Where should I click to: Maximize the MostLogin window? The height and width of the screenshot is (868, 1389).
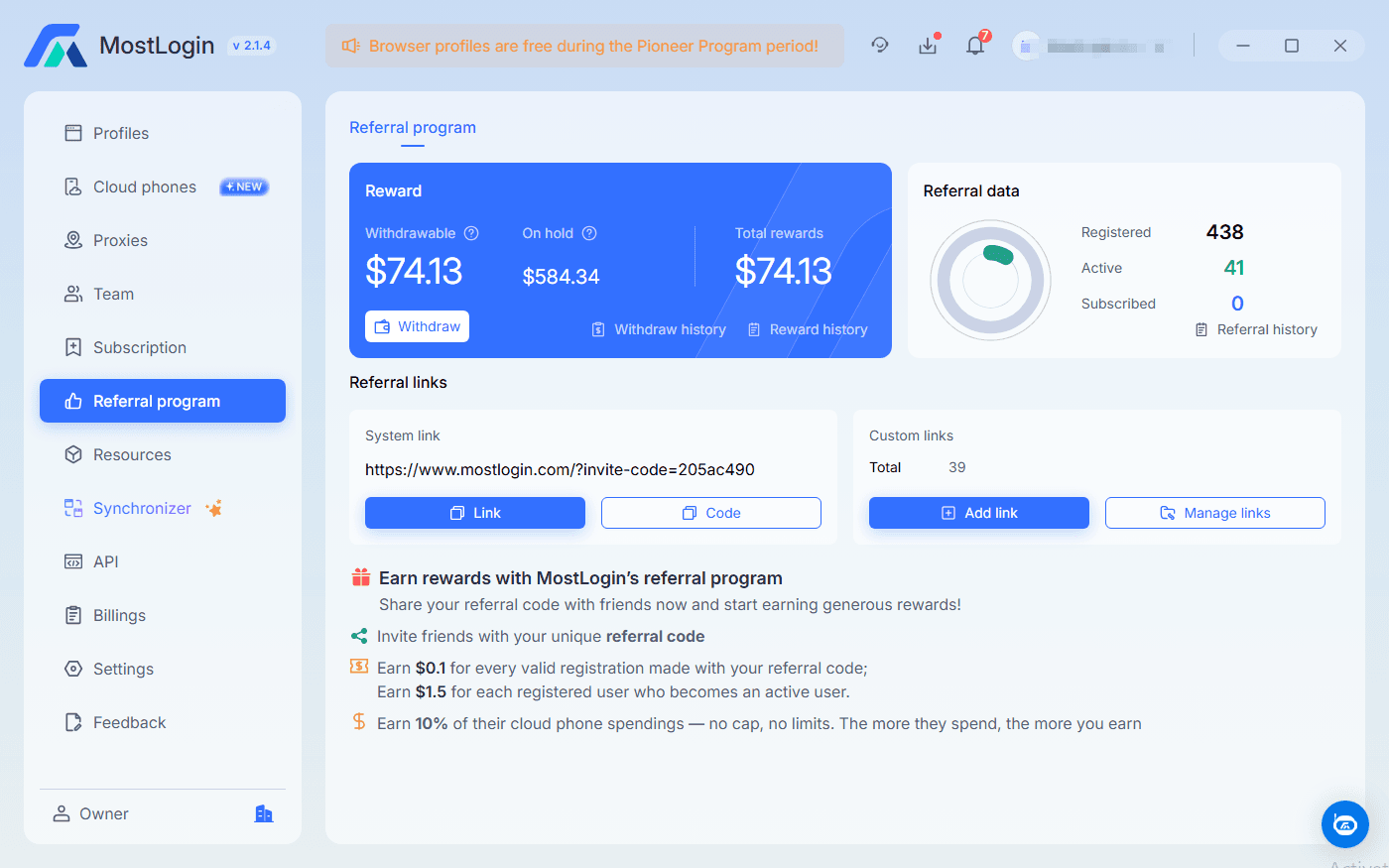click(1292, 46)
